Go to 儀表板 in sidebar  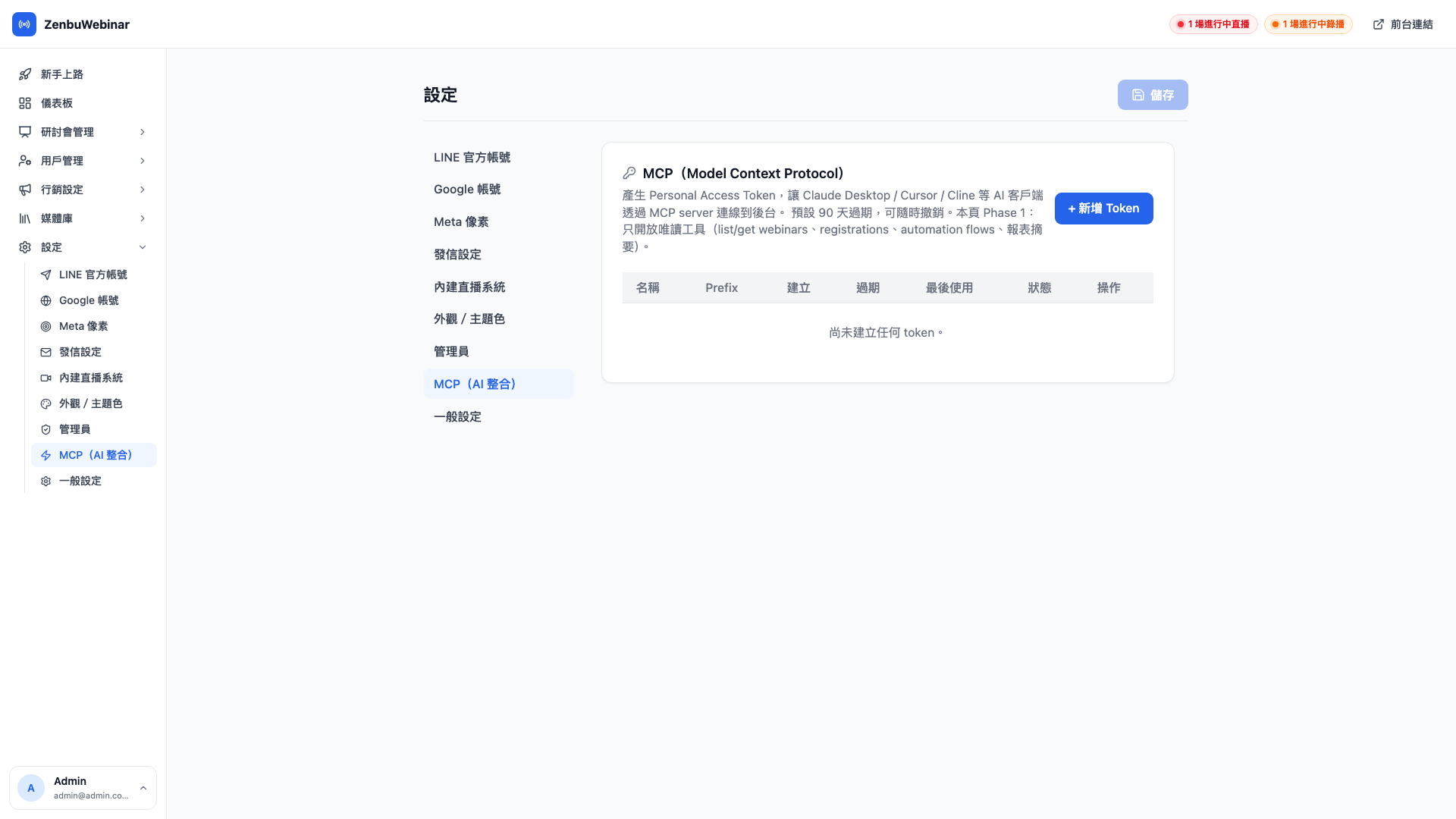(x=83, y=103)
